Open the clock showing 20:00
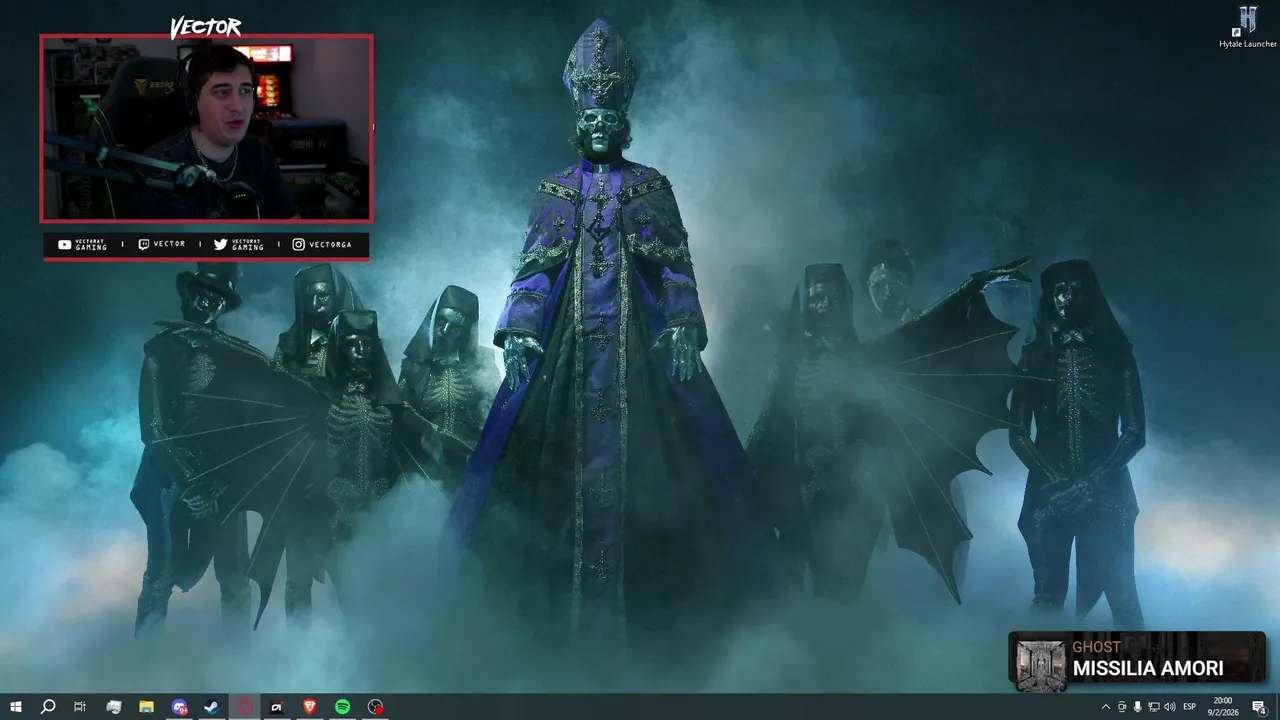This screenshot has width=1280, height=720. click(1223, 707)
